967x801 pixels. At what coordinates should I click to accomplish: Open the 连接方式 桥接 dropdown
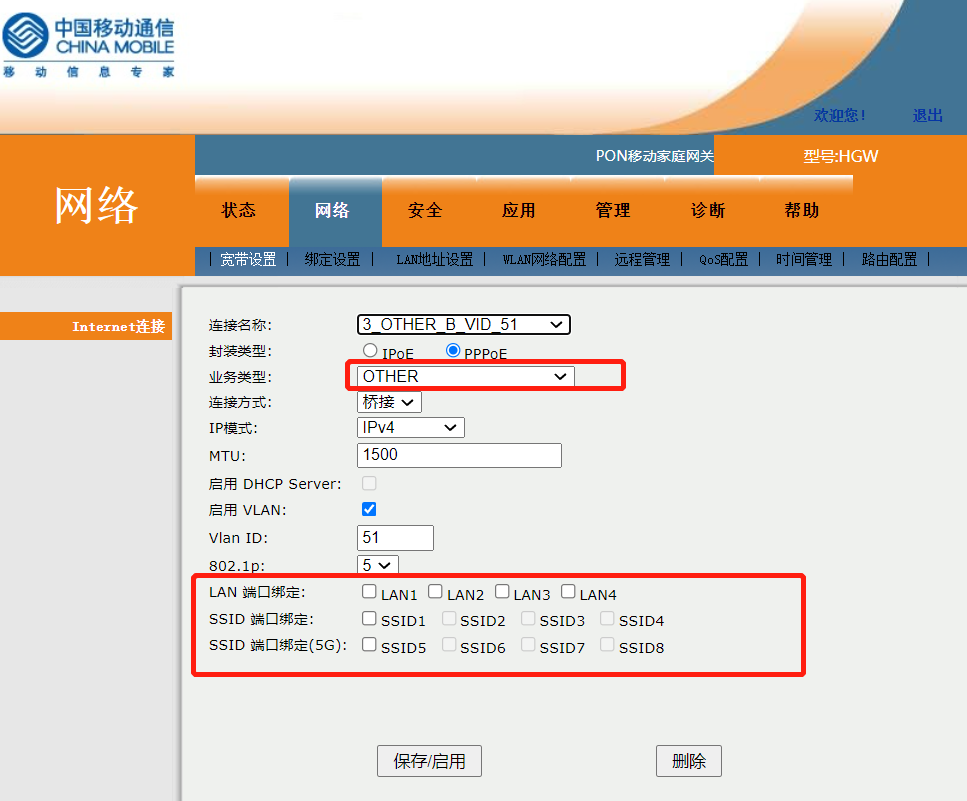click(389, 402)
